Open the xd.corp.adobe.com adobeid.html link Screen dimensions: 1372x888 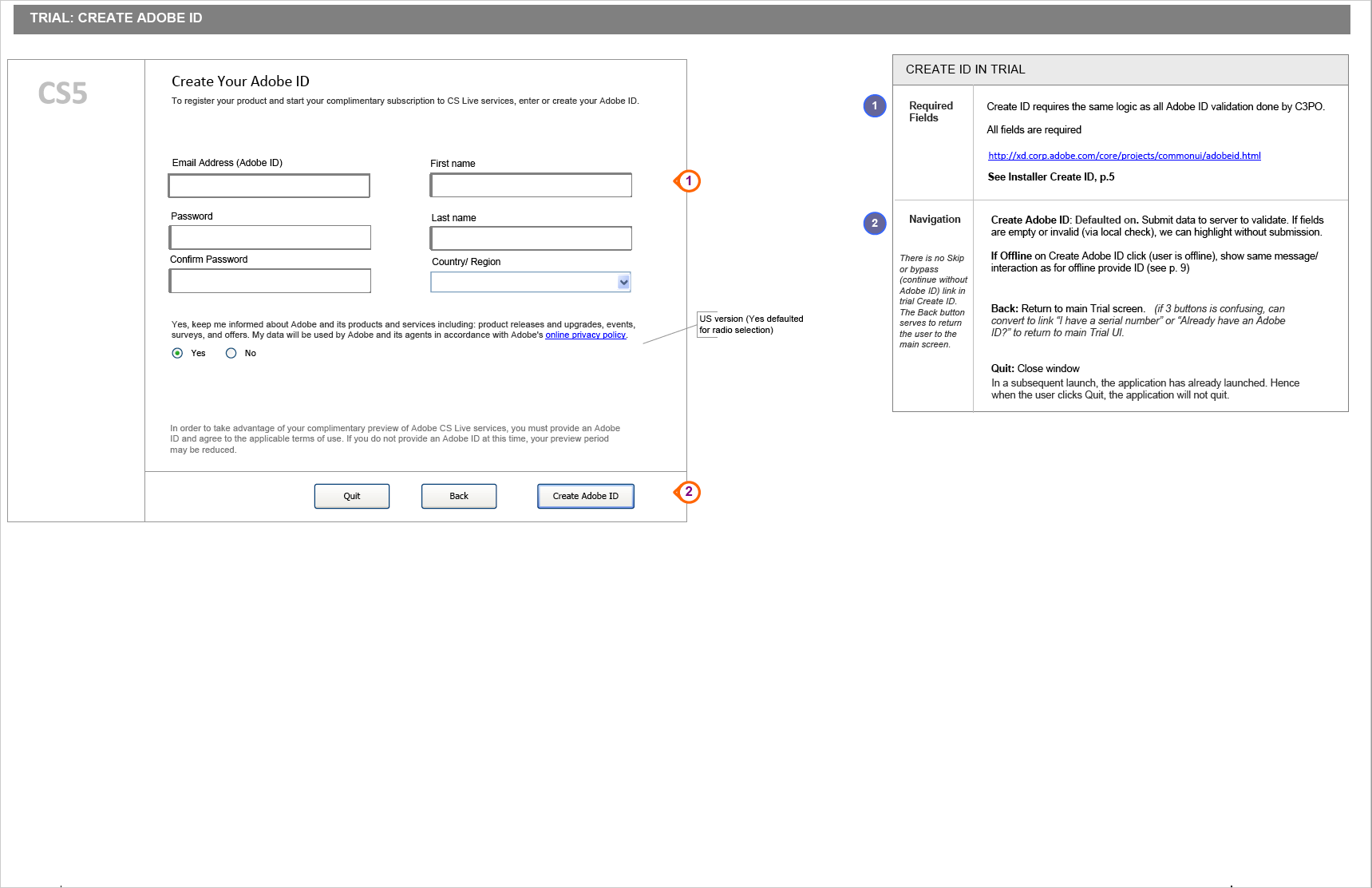(x=1125, y=156)
